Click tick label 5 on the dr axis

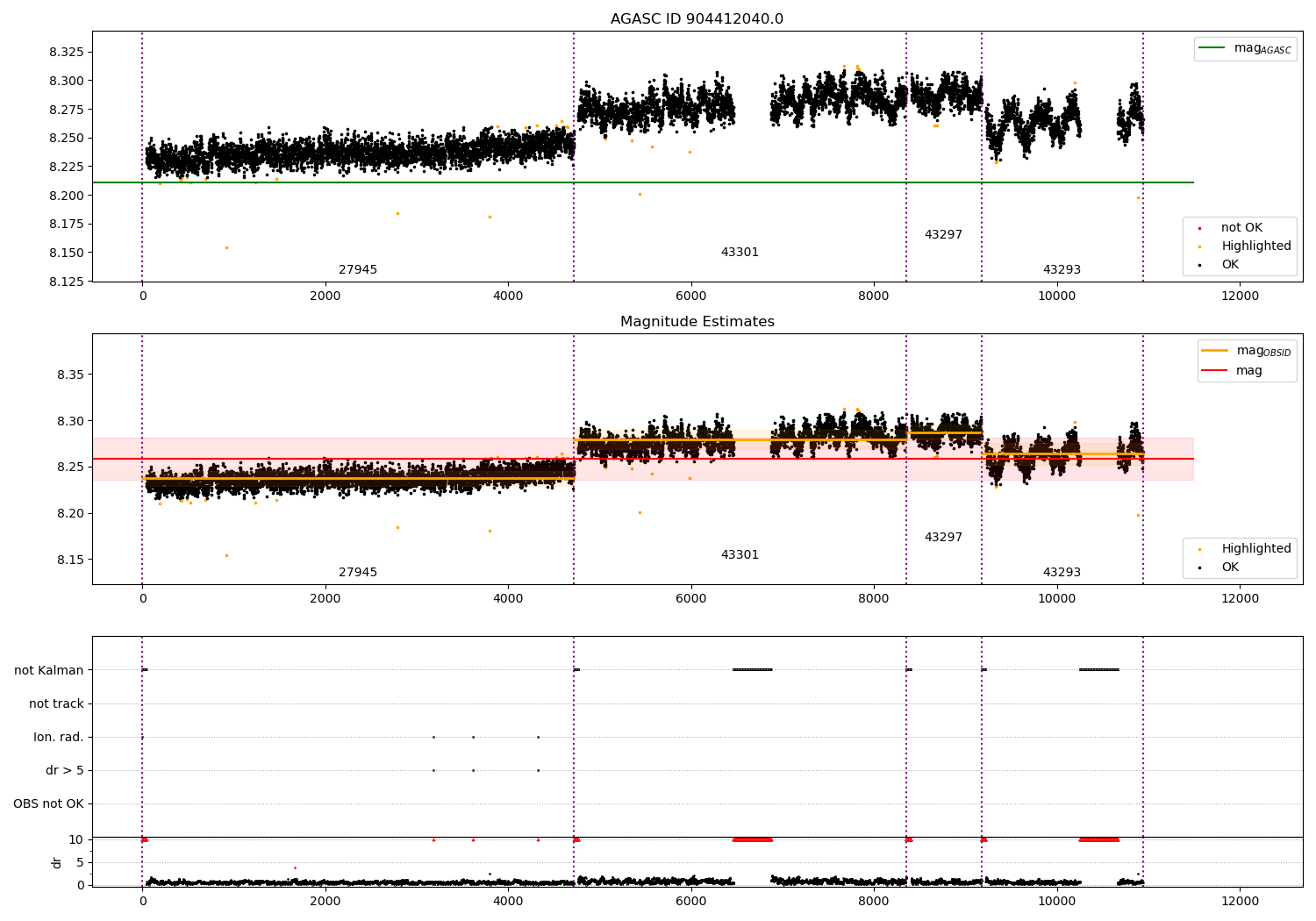pyautogui.click(x=81, y=863)
